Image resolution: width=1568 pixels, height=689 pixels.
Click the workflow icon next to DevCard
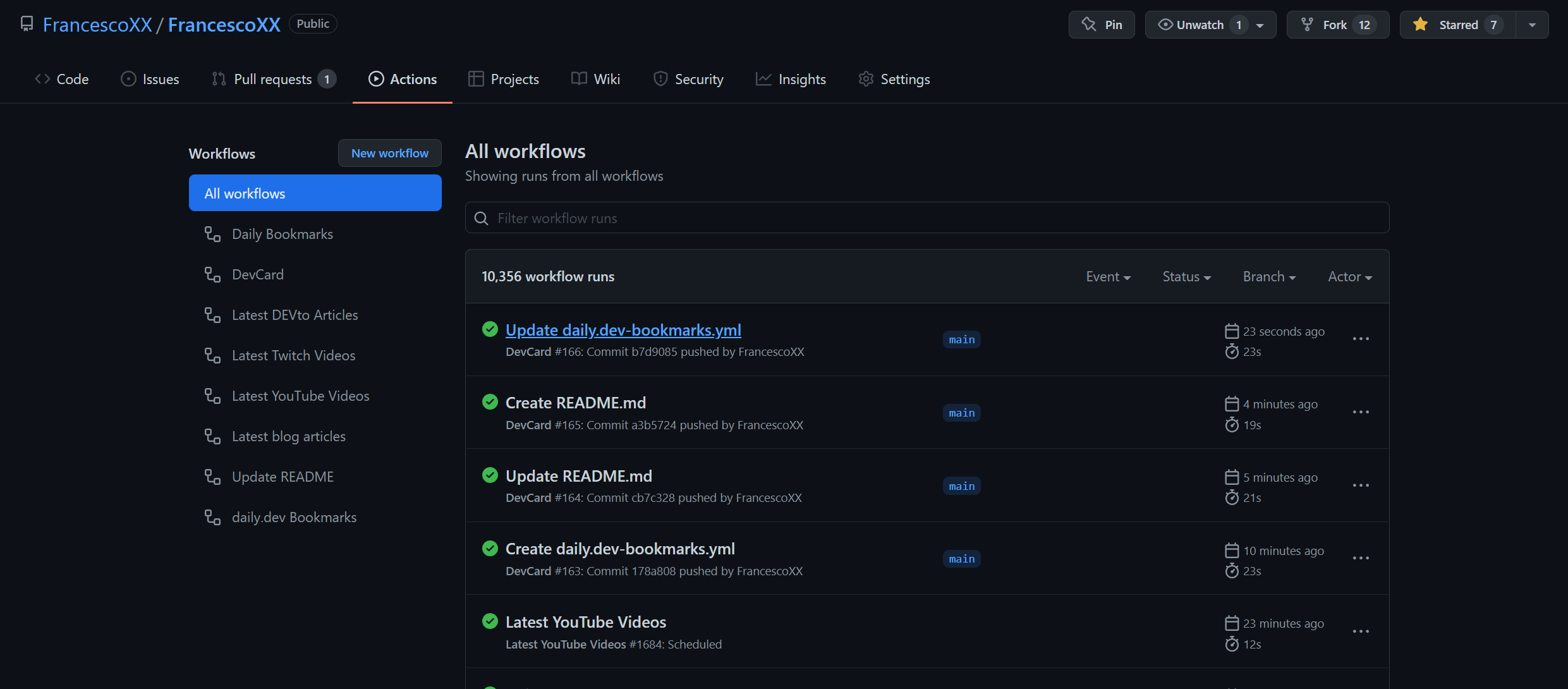[212, 274]
